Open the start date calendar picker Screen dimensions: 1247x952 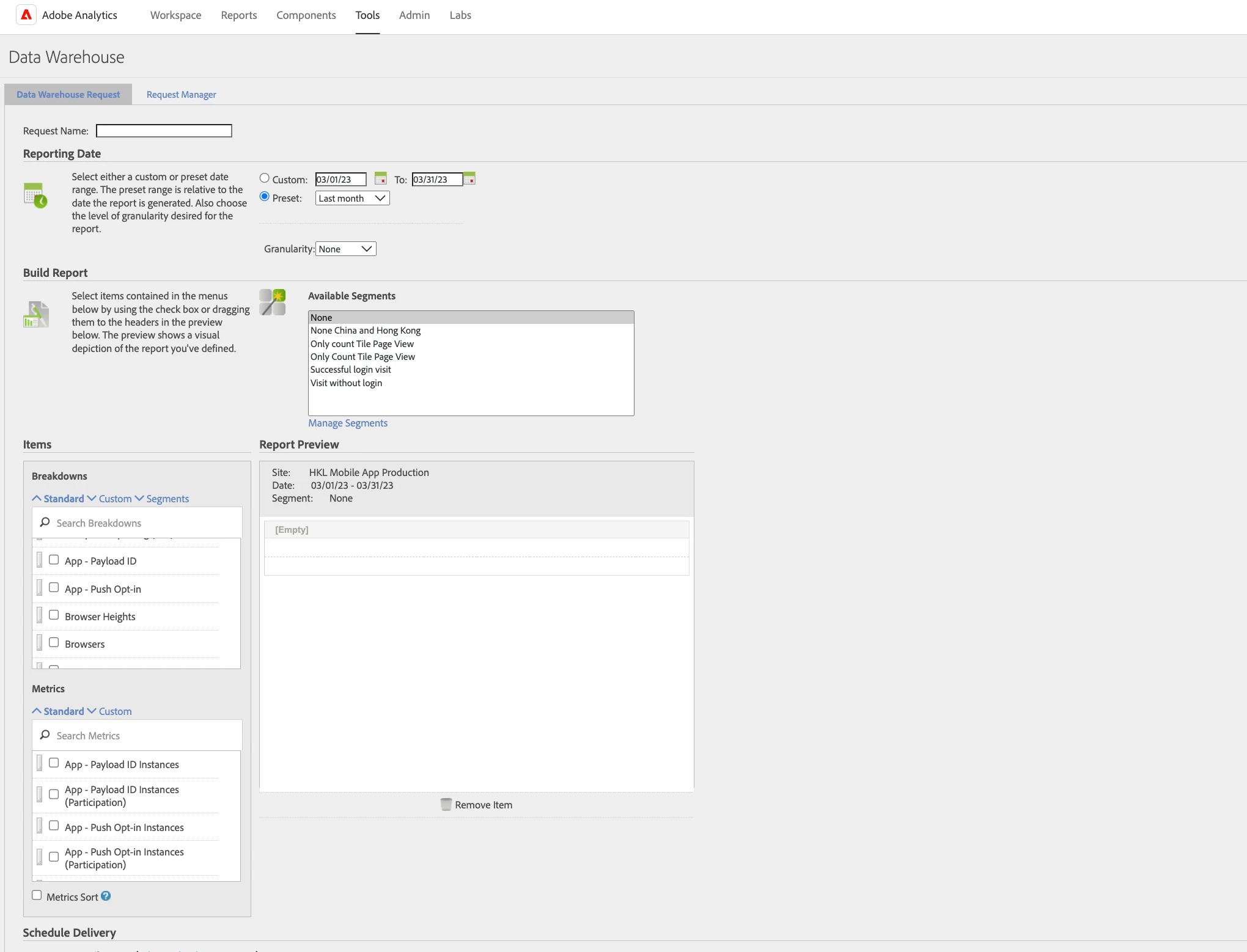[380, 178]
